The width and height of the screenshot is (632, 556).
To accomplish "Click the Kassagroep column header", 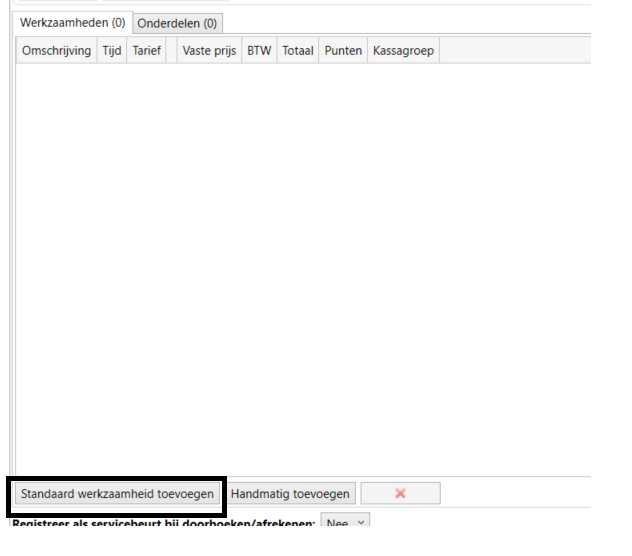I will pyautogui.click(x=403, y=51).
